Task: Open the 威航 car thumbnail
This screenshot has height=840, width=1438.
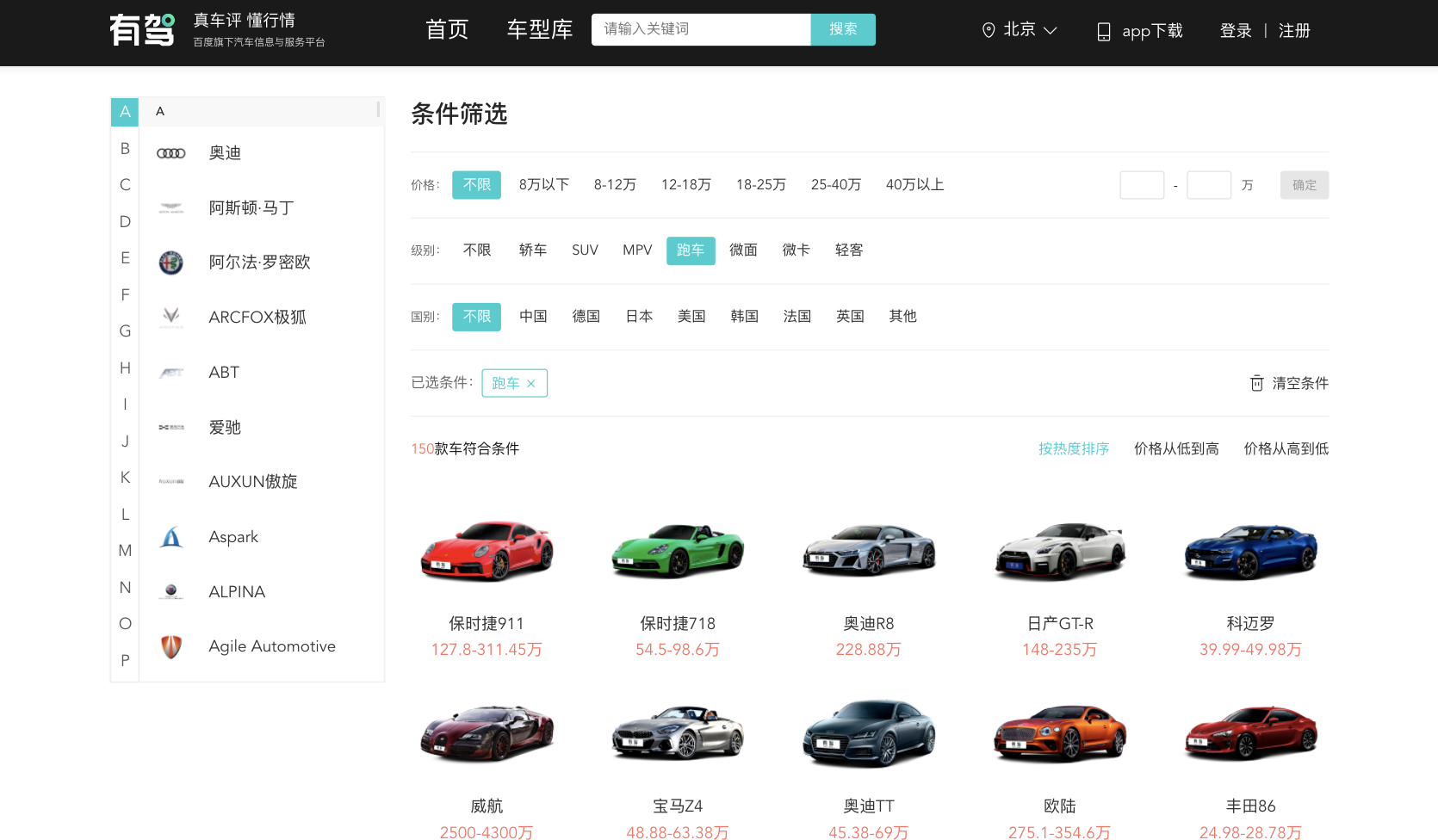Action: 487,733
